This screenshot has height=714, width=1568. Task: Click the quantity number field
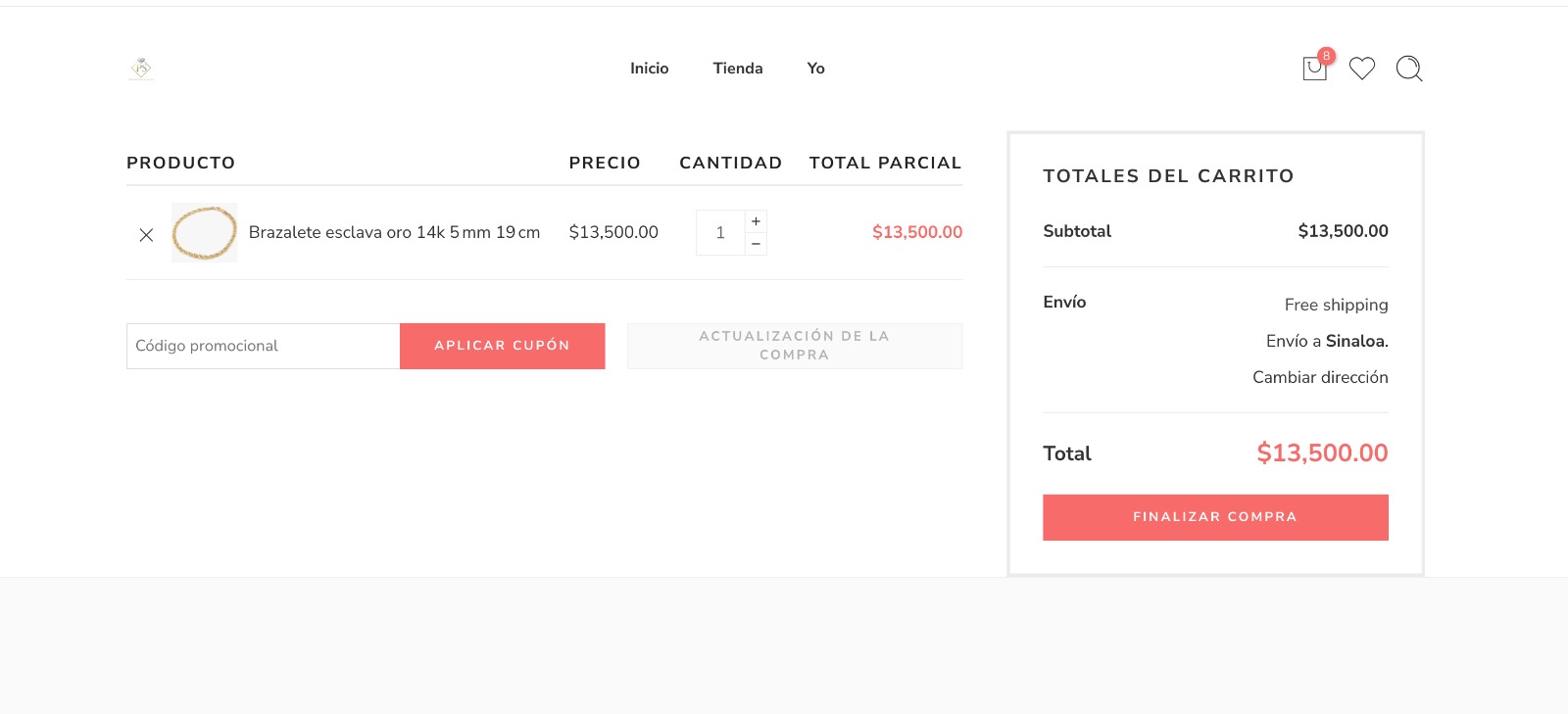click(720, 232)
